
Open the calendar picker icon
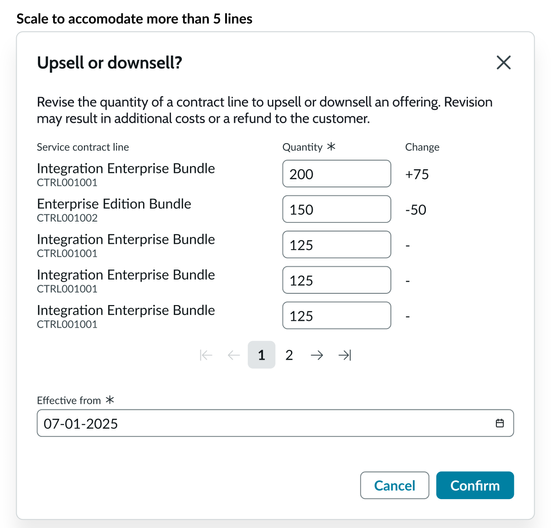[x=499, y=423]
